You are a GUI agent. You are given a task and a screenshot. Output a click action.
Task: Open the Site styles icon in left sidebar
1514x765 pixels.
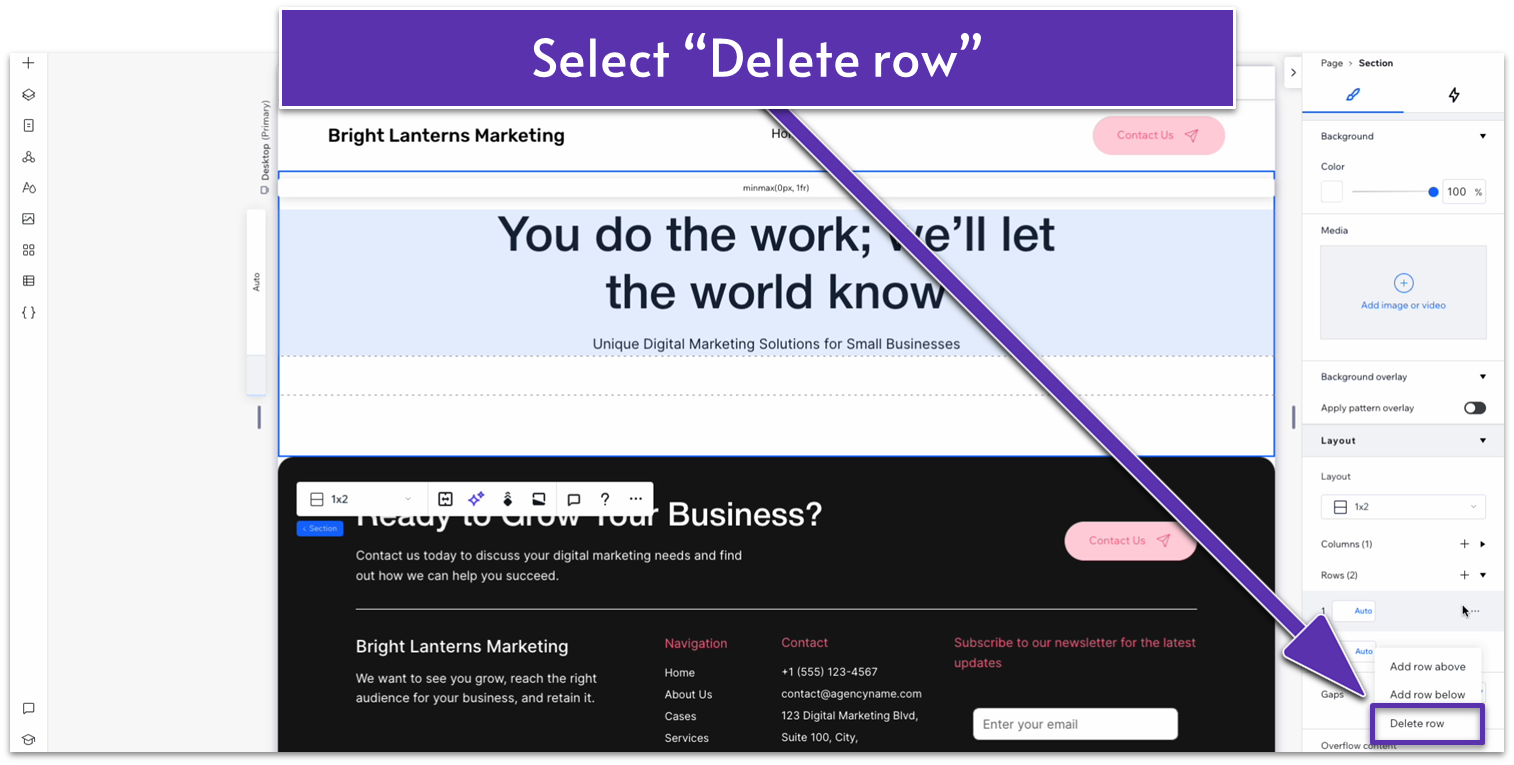[28, 188]
